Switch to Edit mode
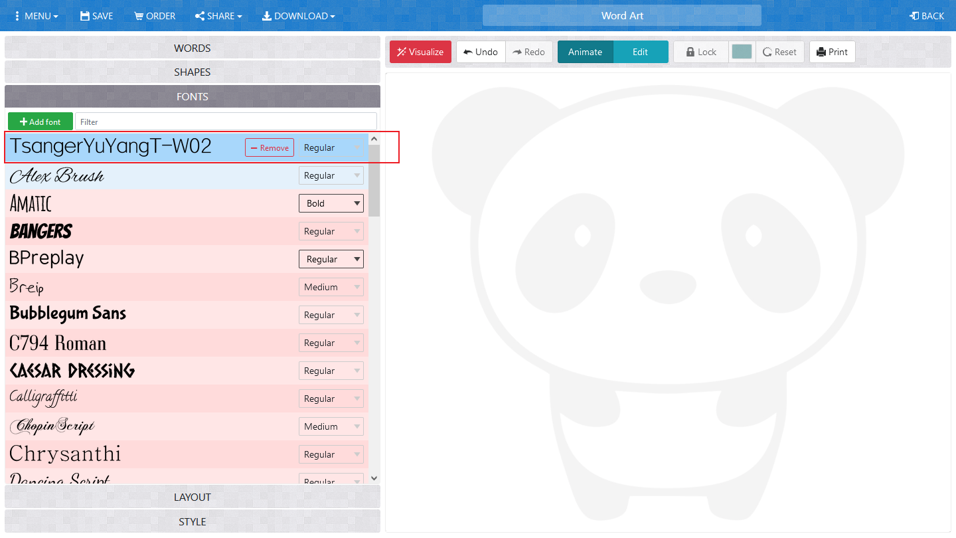Screen dimensions: 956x538 point(640,52)
